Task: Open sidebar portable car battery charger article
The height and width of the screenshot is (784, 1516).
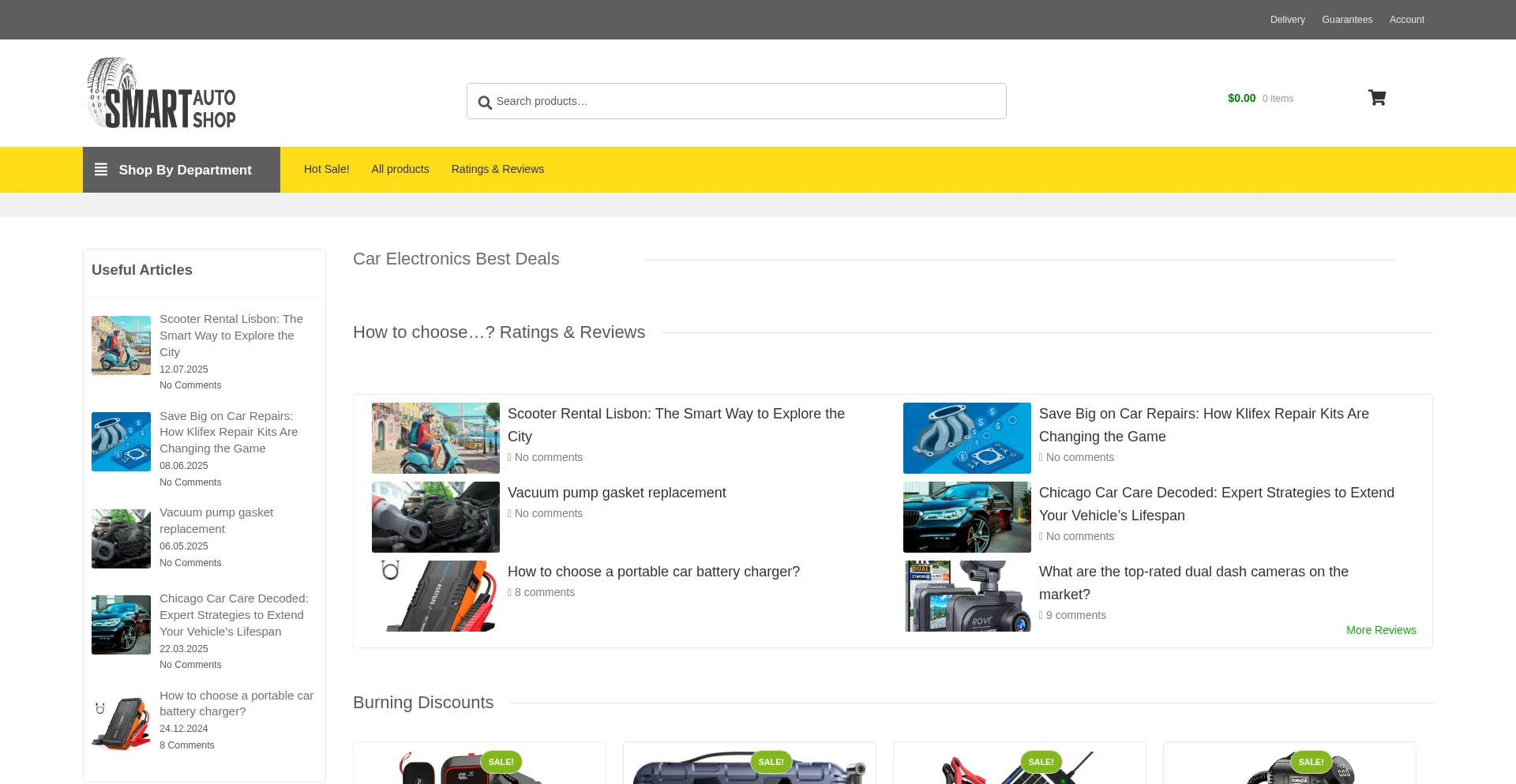Action: [236, 703]
